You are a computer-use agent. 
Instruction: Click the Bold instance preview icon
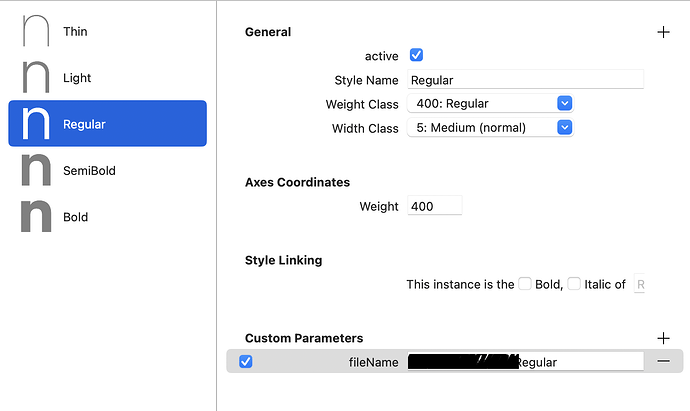coord(36,217)
